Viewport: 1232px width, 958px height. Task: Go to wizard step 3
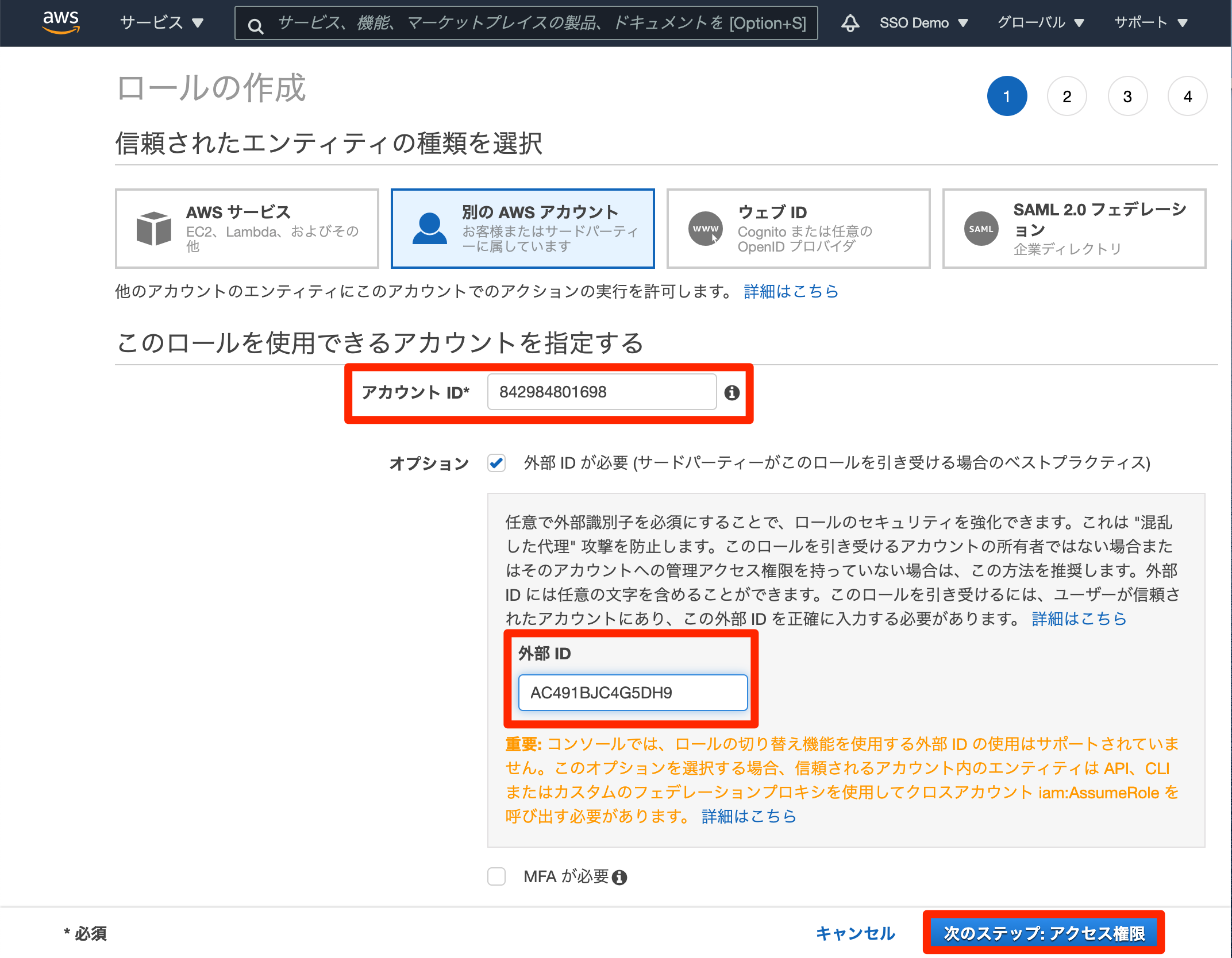pos(1127,96)
